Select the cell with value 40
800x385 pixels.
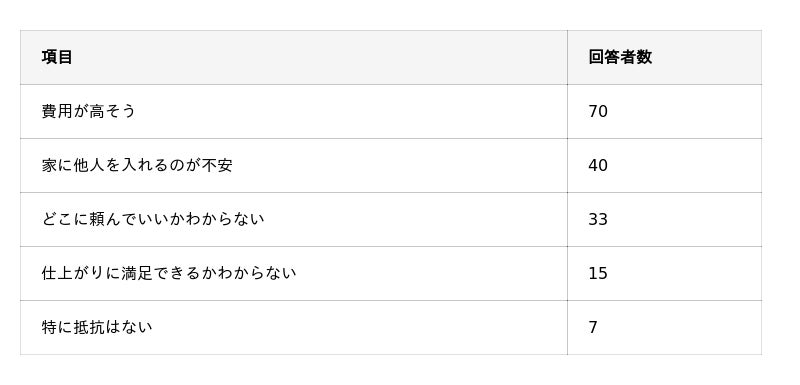664,166
